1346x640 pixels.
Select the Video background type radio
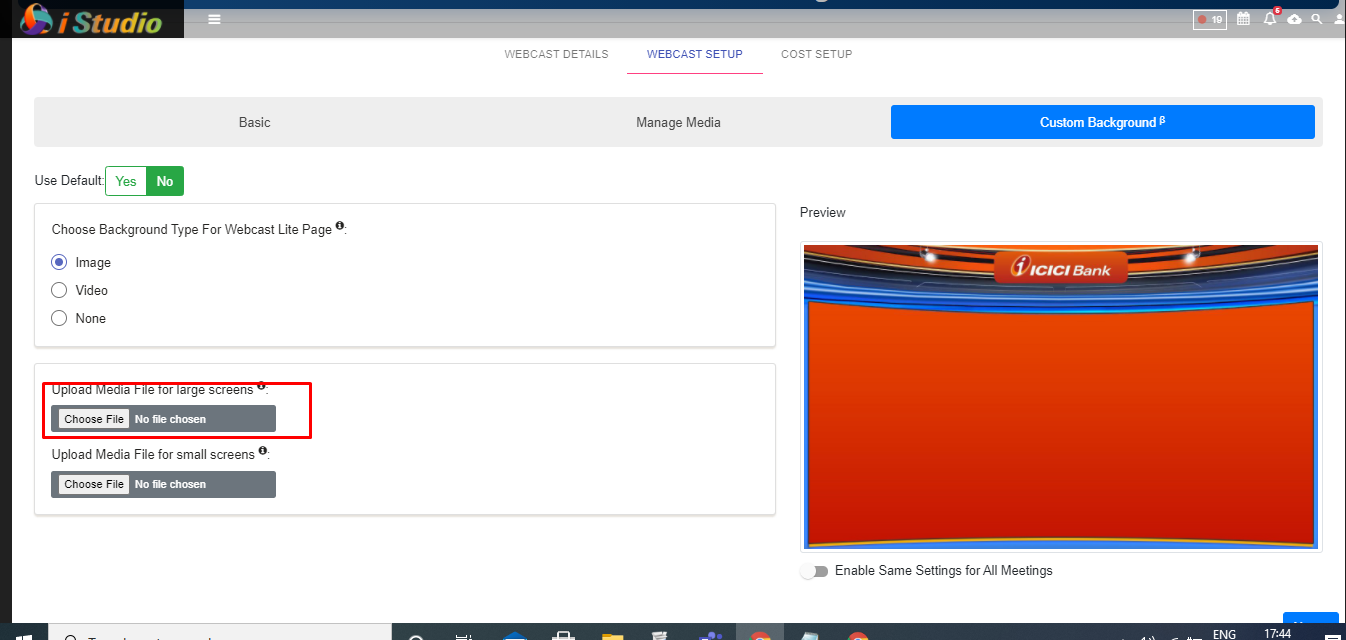[59, 290]
